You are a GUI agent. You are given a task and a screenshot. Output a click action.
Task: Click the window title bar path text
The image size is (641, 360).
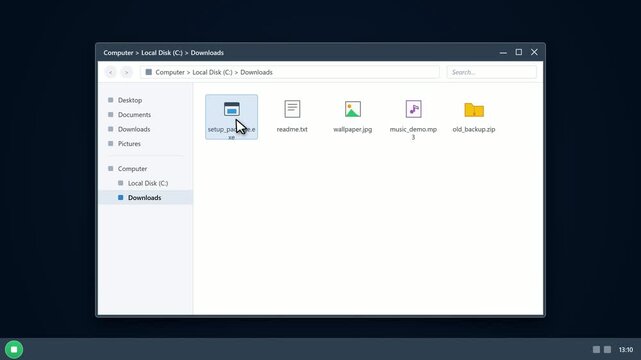[x=164, y=53]
